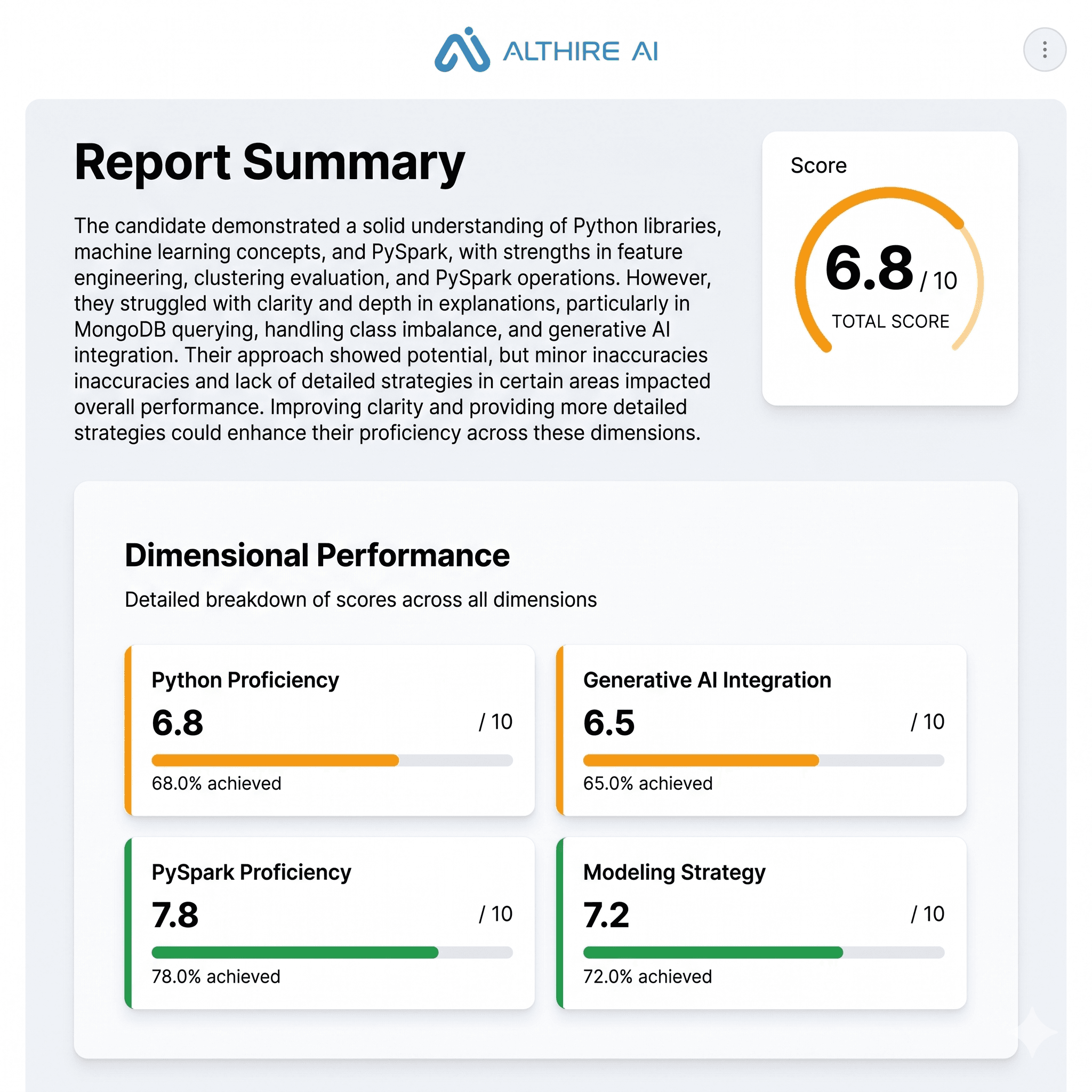Open the Python Proficiency card title
The height and width of the screenshot is (1092, 1092).
click(245, 680)
